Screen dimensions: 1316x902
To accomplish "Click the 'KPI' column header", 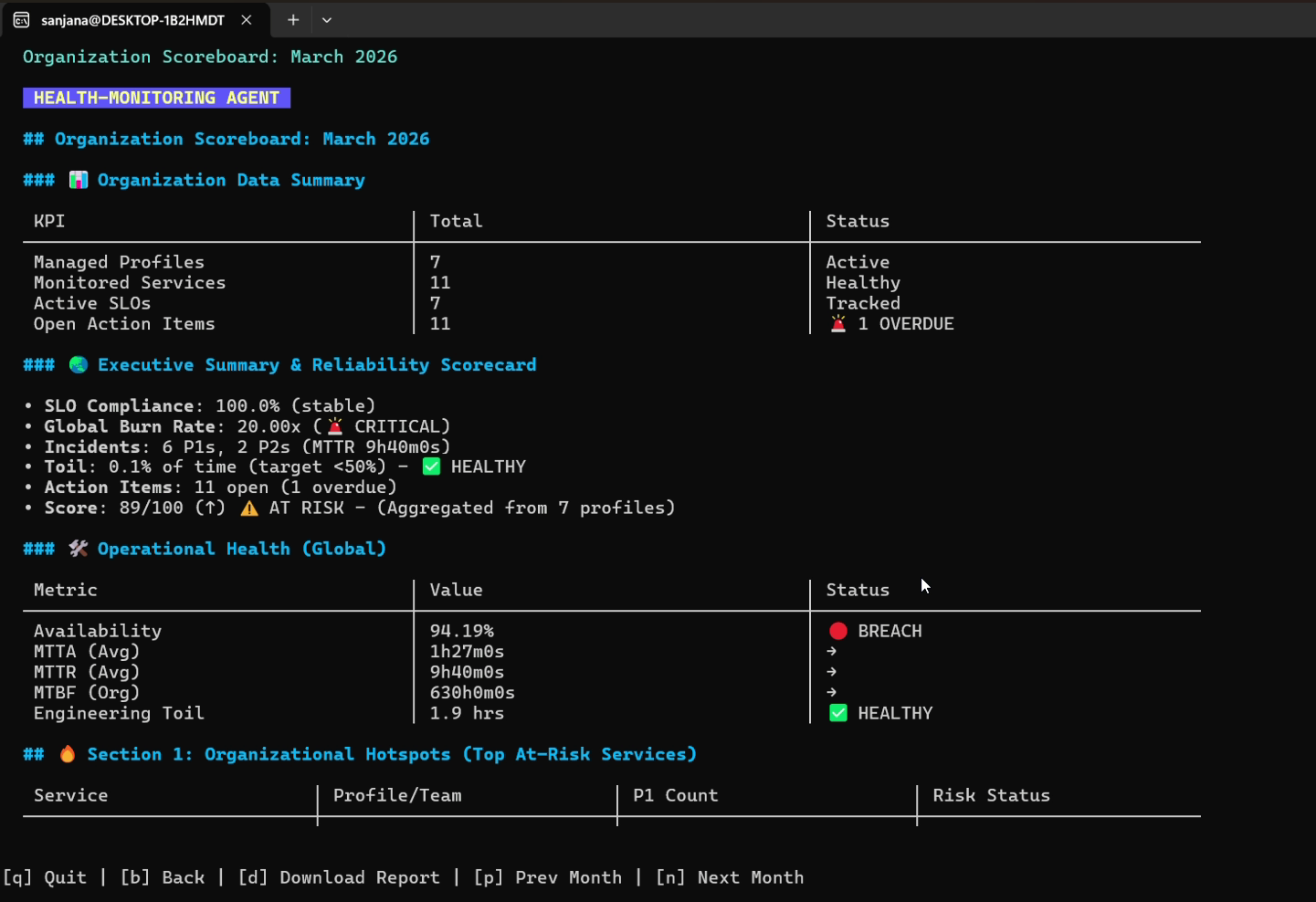I will point(49,221).
